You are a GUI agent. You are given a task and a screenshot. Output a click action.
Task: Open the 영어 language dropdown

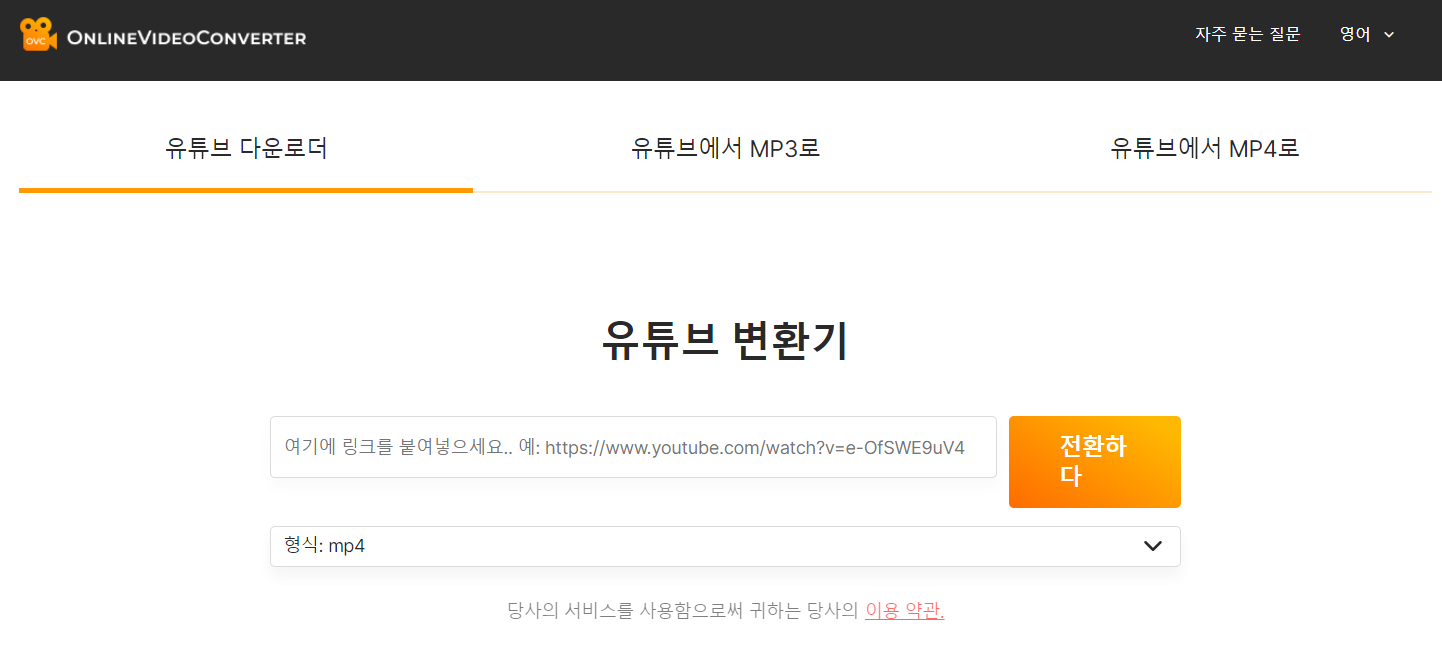(x=1366, y=34)
